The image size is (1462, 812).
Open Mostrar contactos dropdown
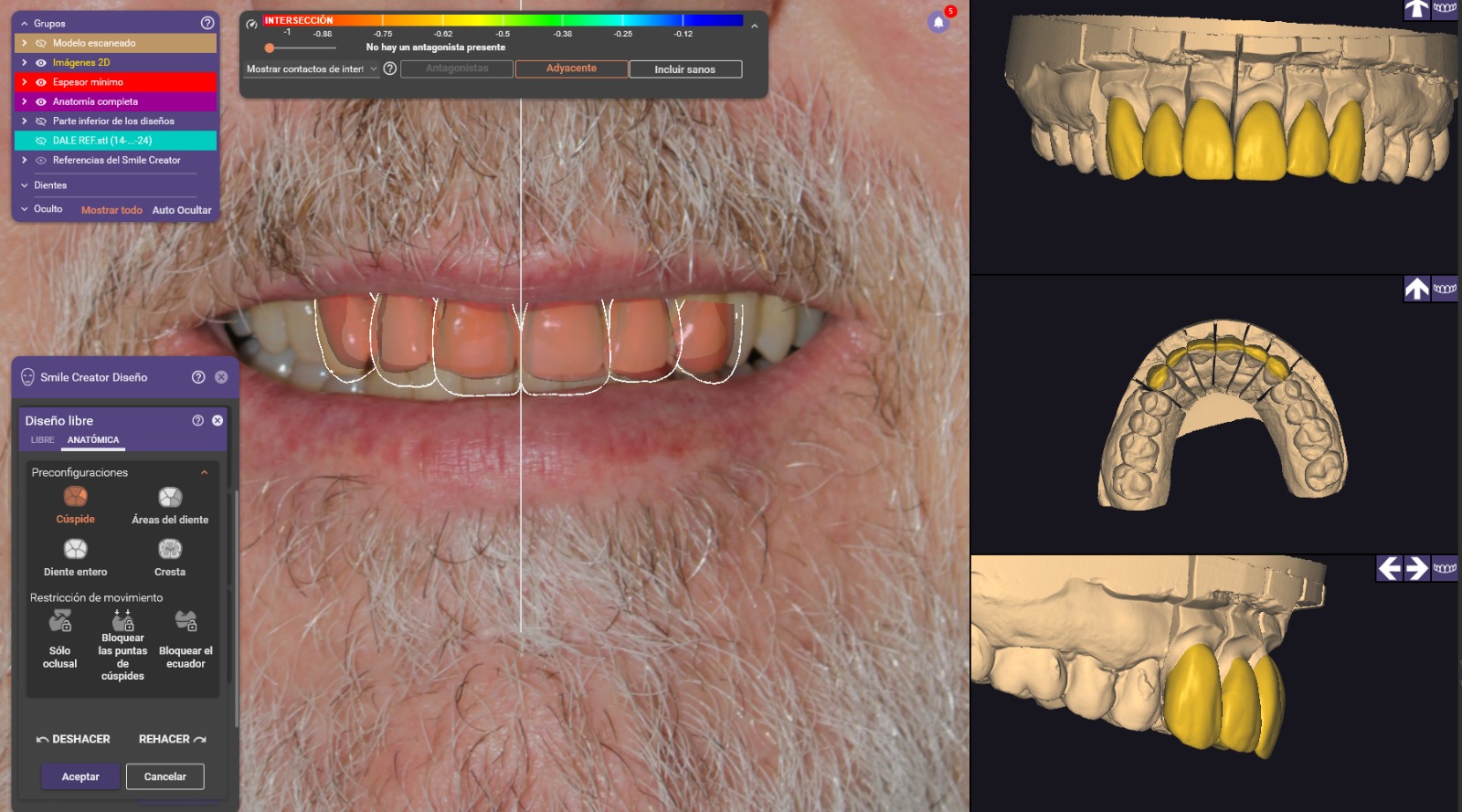pyautogui.click(x=312, y=69)
